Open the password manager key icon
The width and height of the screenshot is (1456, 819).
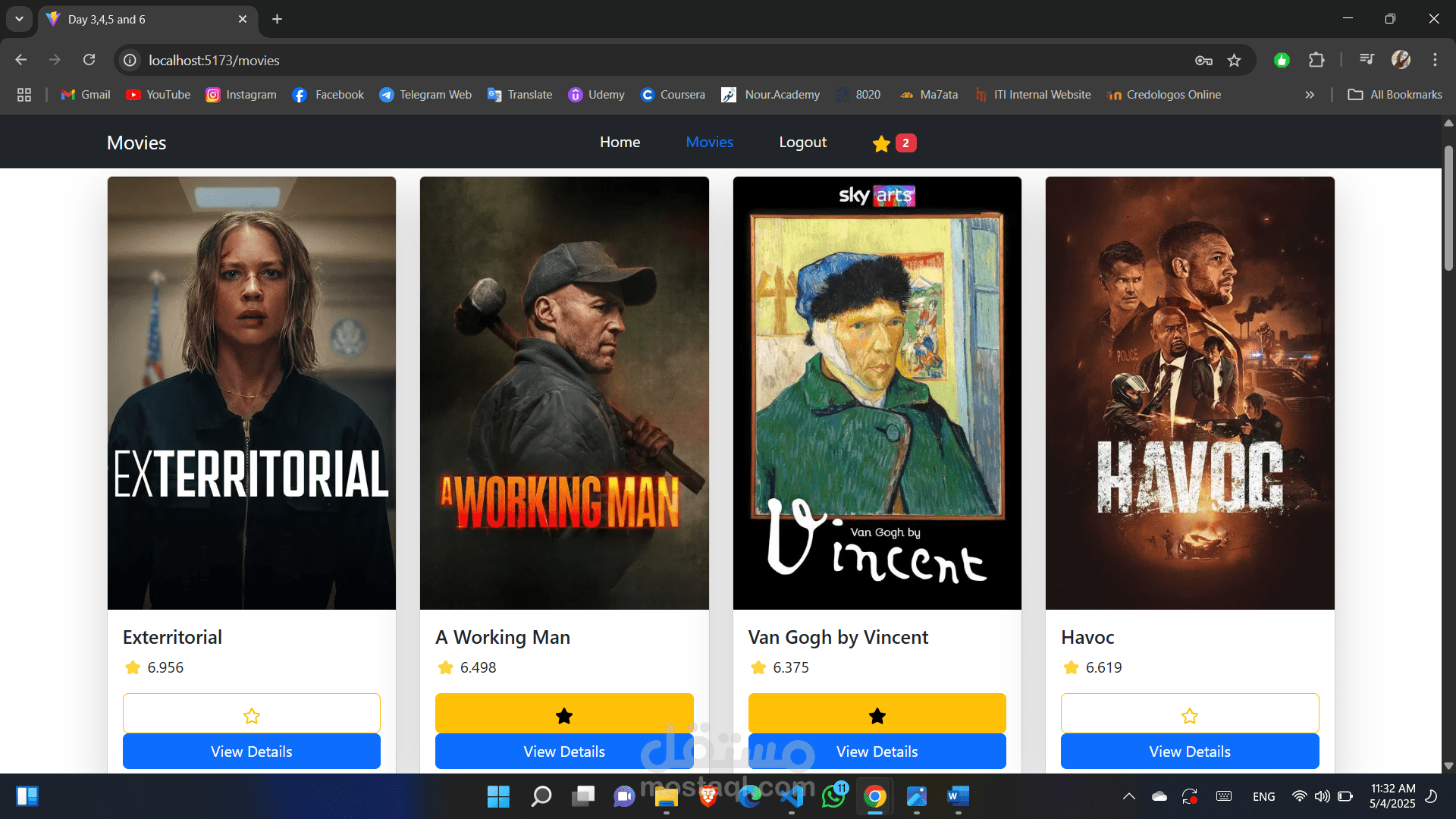(x=1203, y=61)
